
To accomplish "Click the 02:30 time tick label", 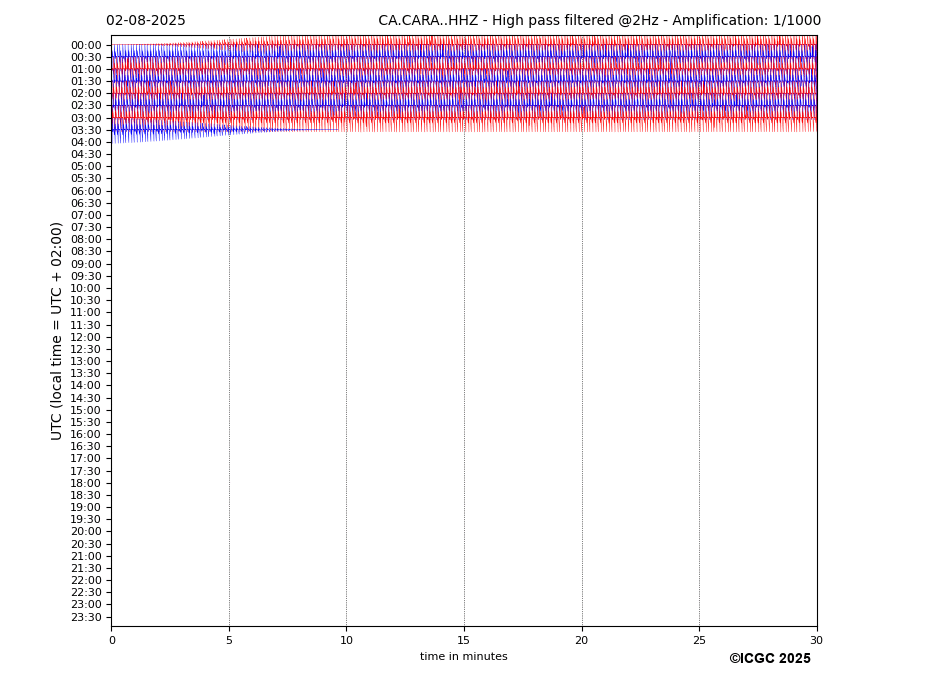I will click(x=86, y=106).
